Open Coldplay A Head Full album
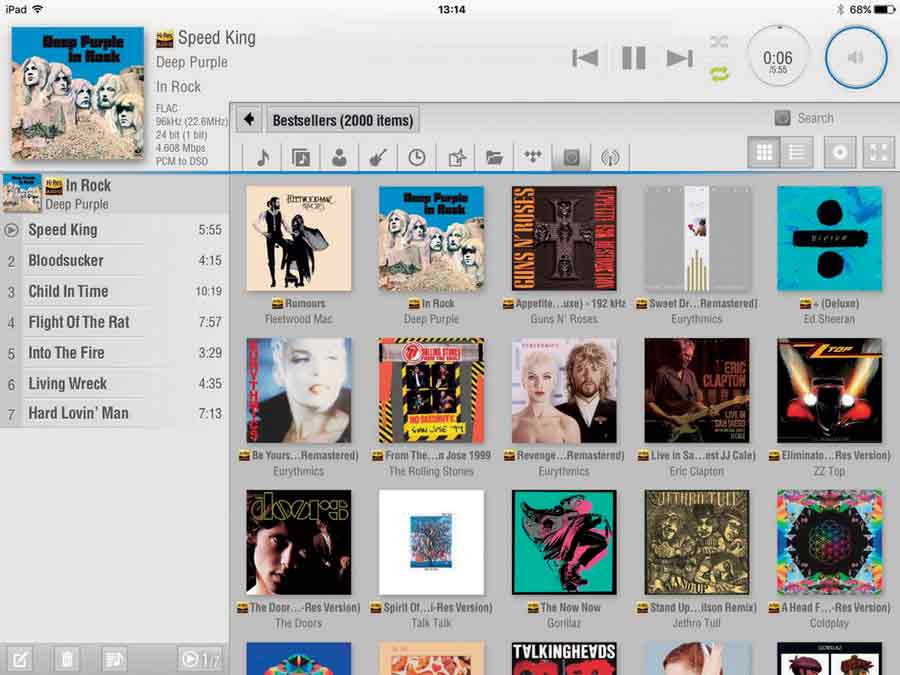Image resolution: width=900 pixels, height=675 pixels. click(x=829, y=542)
